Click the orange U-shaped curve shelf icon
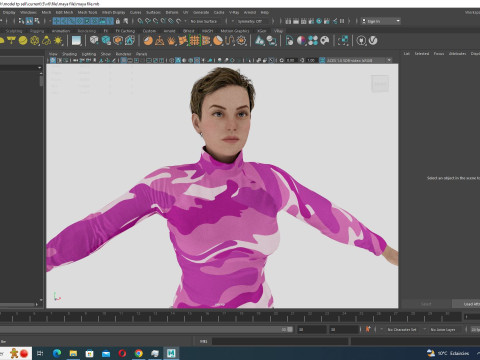This screenshot has height=360, width=480. (x=230, y=41)
